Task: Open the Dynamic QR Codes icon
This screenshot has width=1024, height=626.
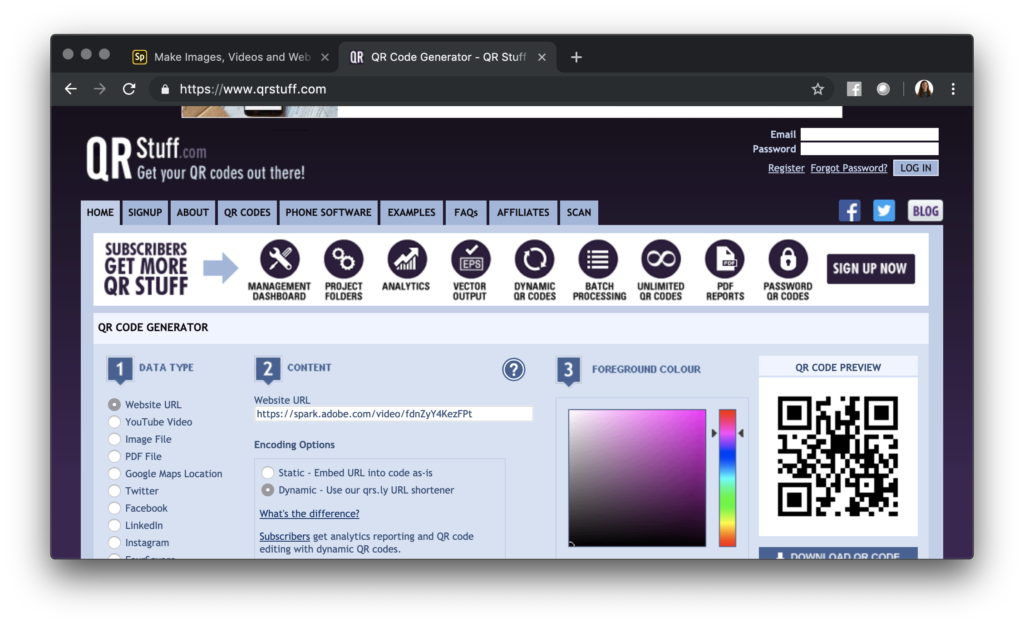Action: (534, 260)
